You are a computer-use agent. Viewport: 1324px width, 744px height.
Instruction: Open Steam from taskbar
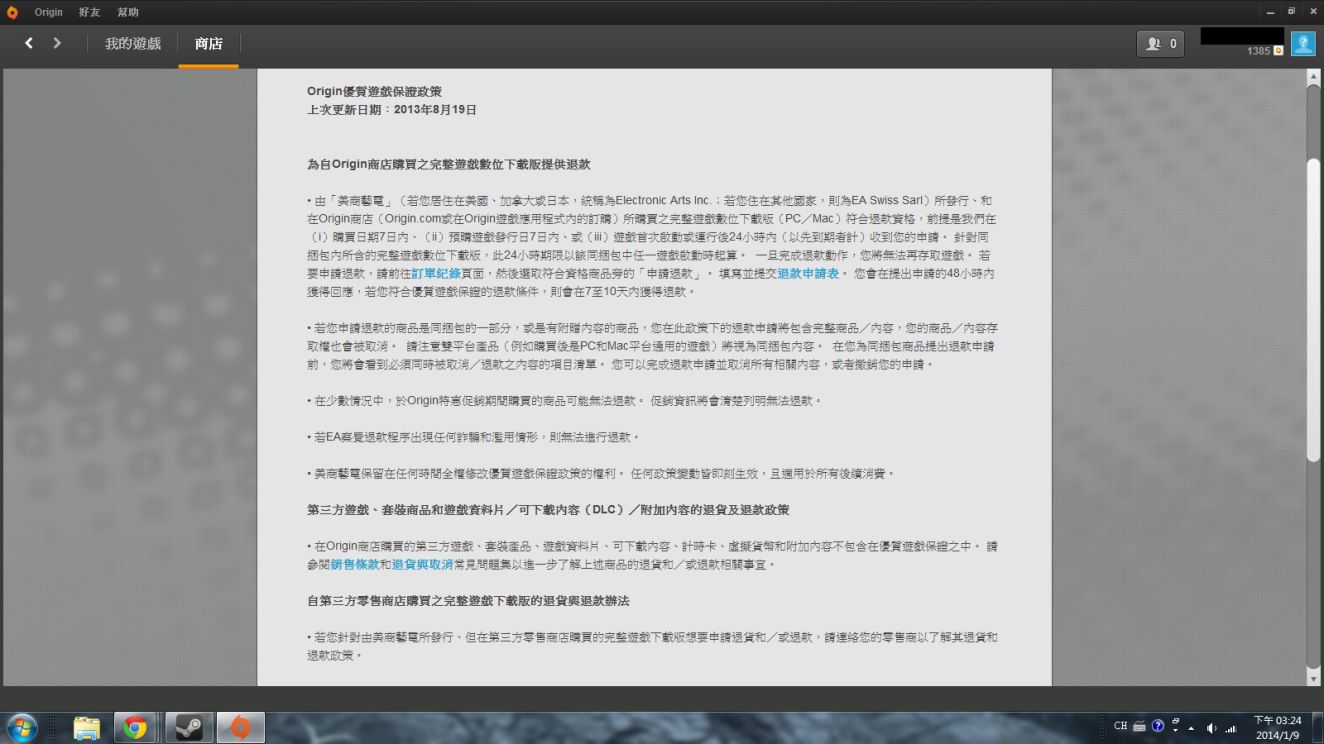189,728
